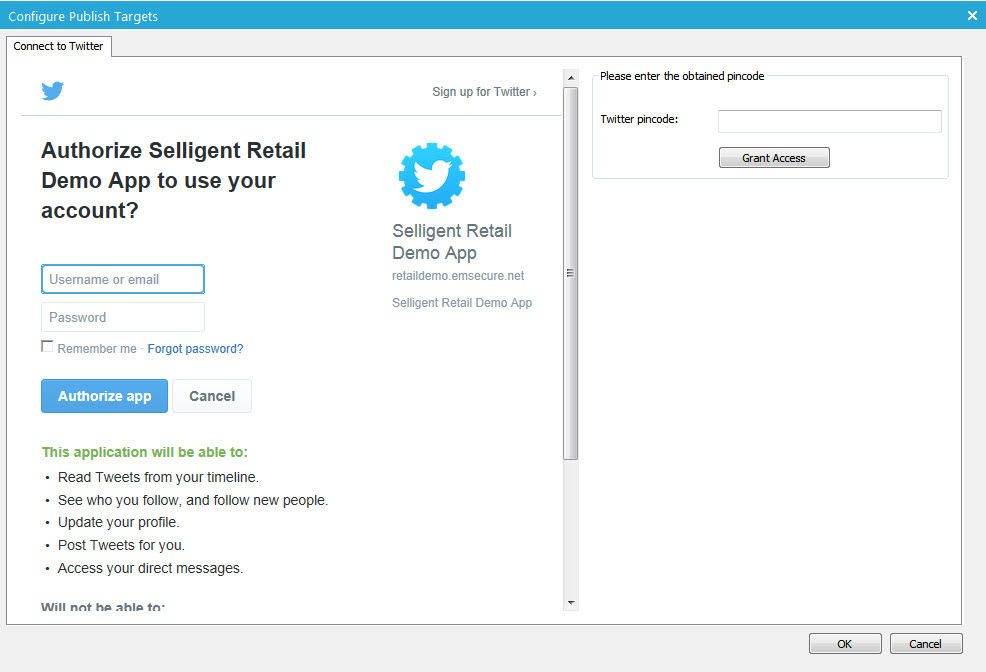Image resolution: width=986 pixels, height=672 pixels.
Task: Click the Selligent gear app icon
Action: pos(432,175)
